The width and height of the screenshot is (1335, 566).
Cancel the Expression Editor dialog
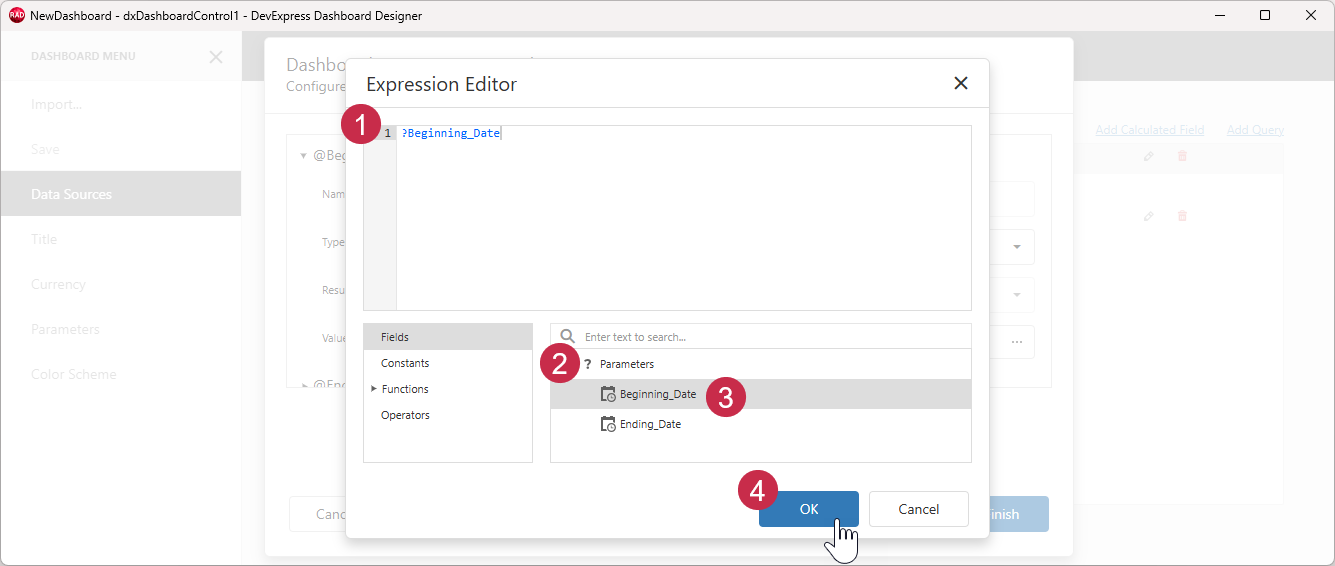point(918,509)
